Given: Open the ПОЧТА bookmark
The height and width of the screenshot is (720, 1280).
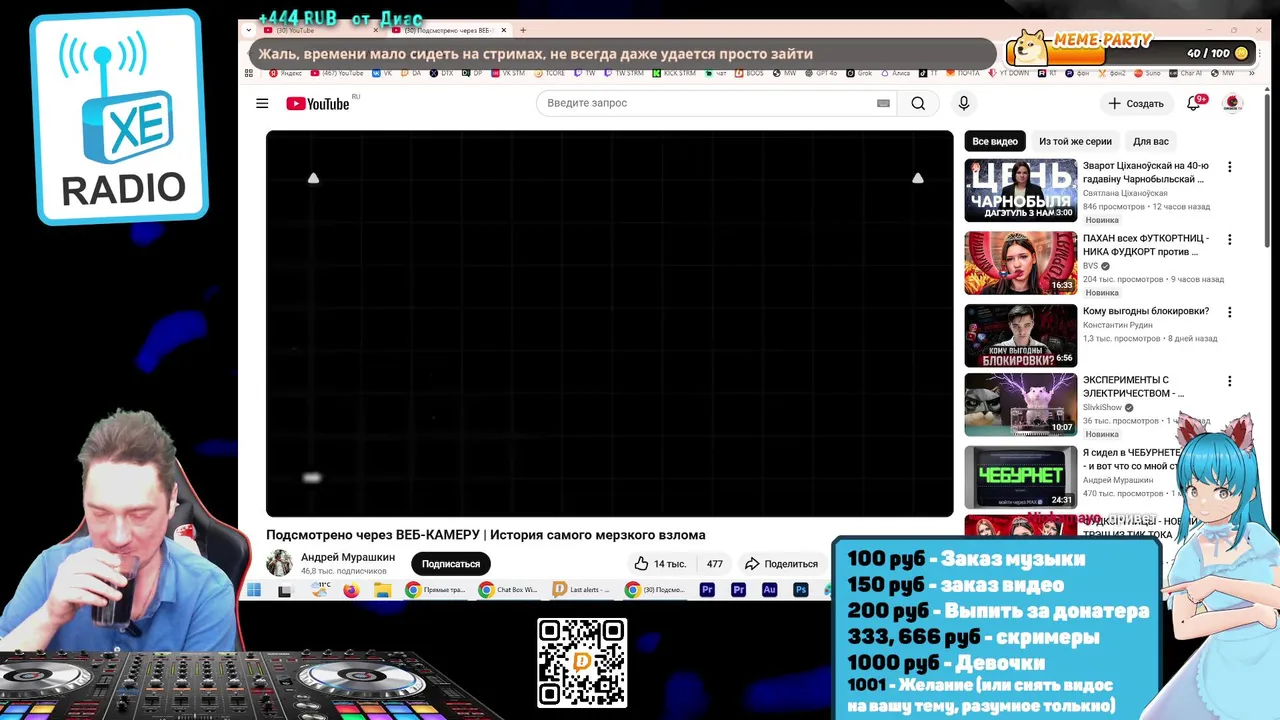Looking at the screenshot, I should click(x=962, y=73).
